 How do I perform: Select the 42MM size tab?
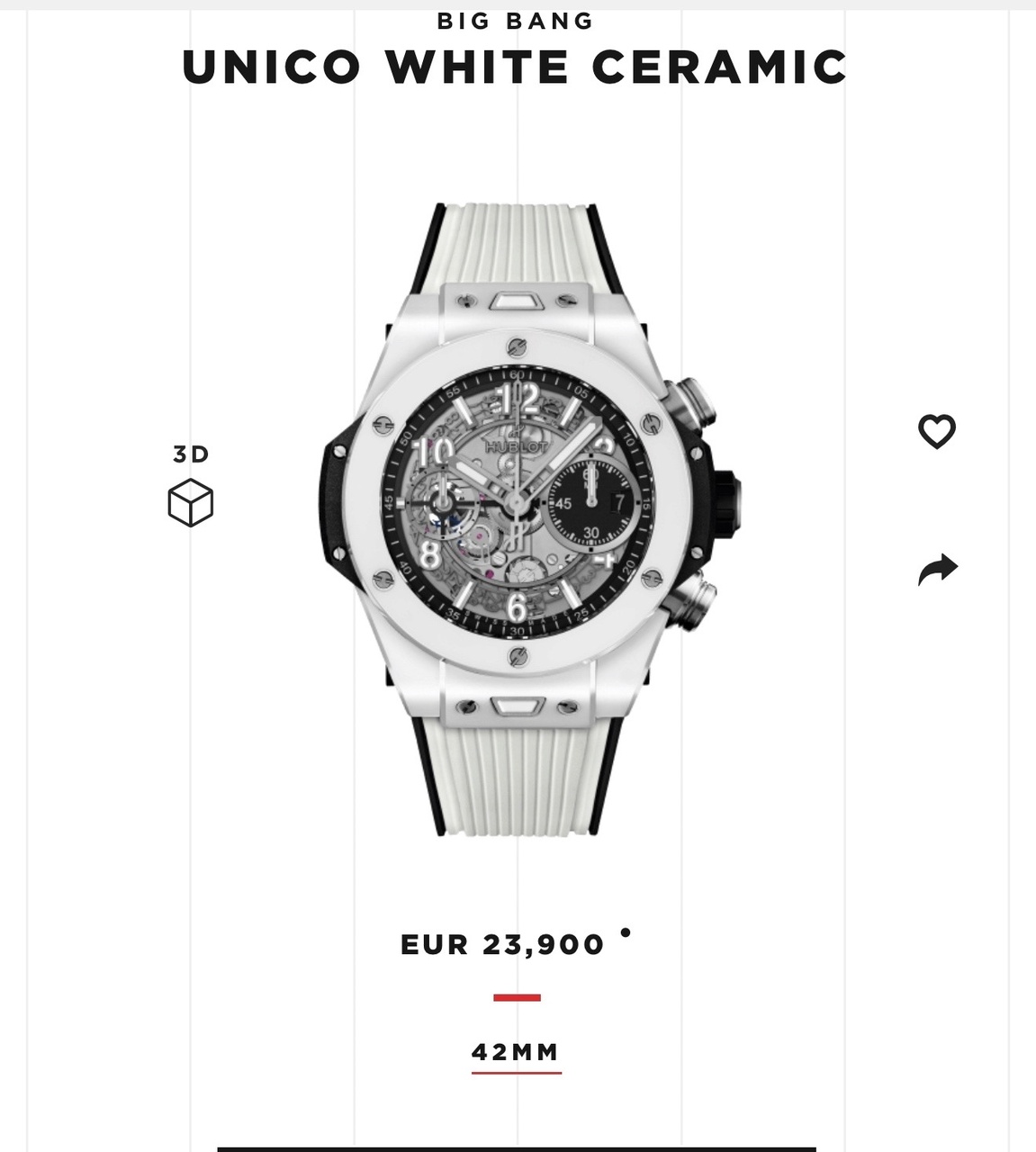point(517,1052)
